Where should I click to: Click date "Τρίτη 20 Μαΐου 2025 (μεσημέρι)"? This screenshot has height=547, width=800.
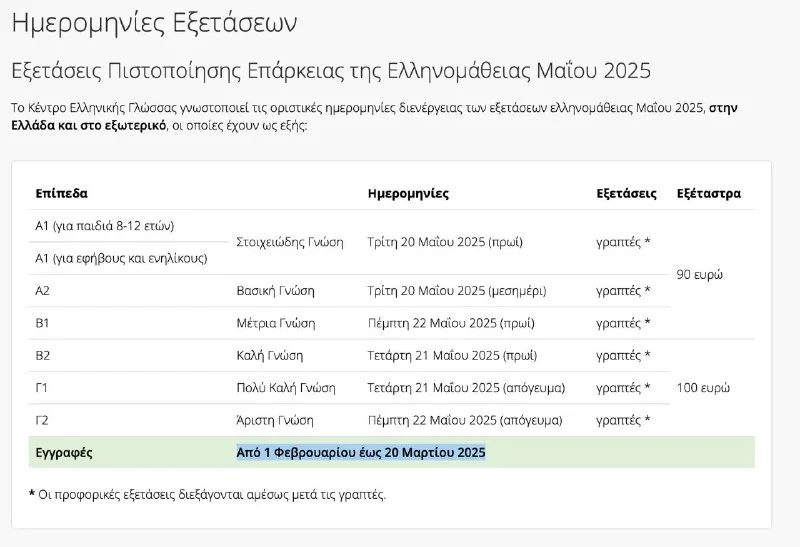[457, 291]
